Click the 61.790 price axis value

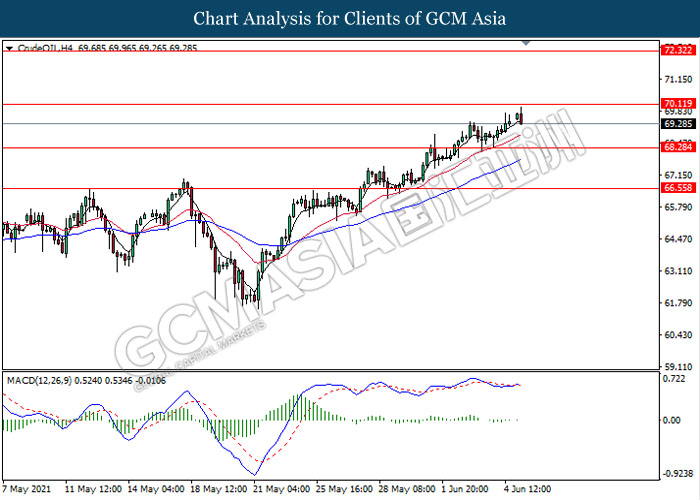pyautogui.click(x=678, y=303)
